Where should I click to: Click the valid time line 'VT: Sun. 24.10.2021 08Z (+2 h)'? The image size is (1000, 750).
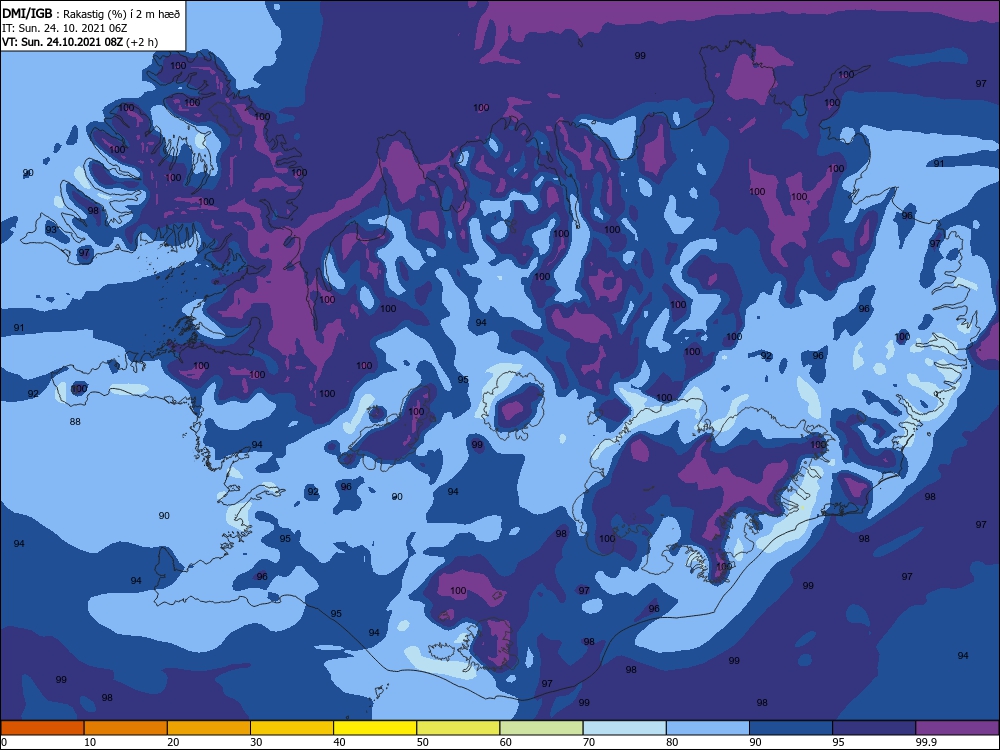coord(80,42)
